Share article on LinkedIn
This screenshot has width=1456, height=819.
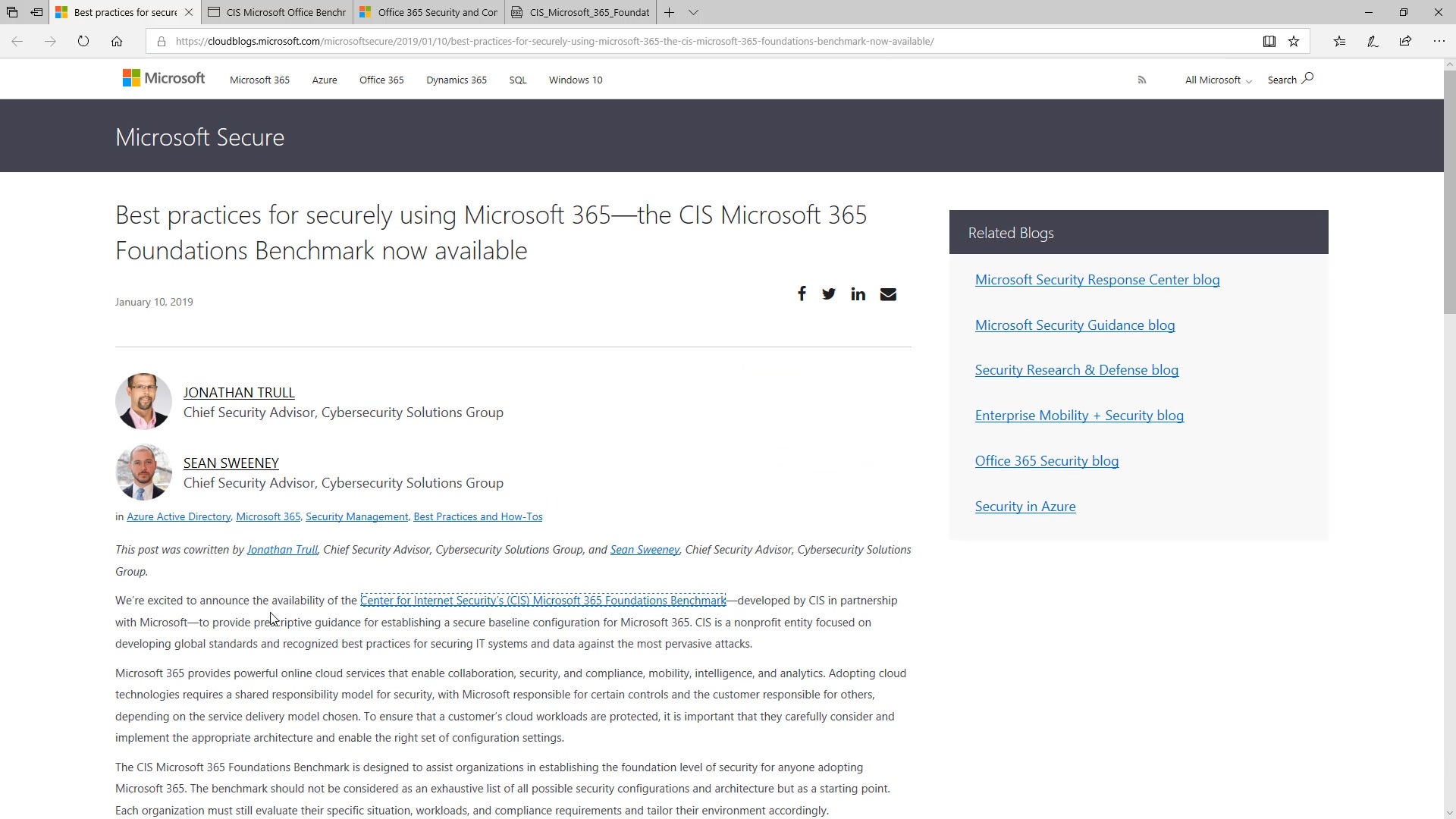858,293
